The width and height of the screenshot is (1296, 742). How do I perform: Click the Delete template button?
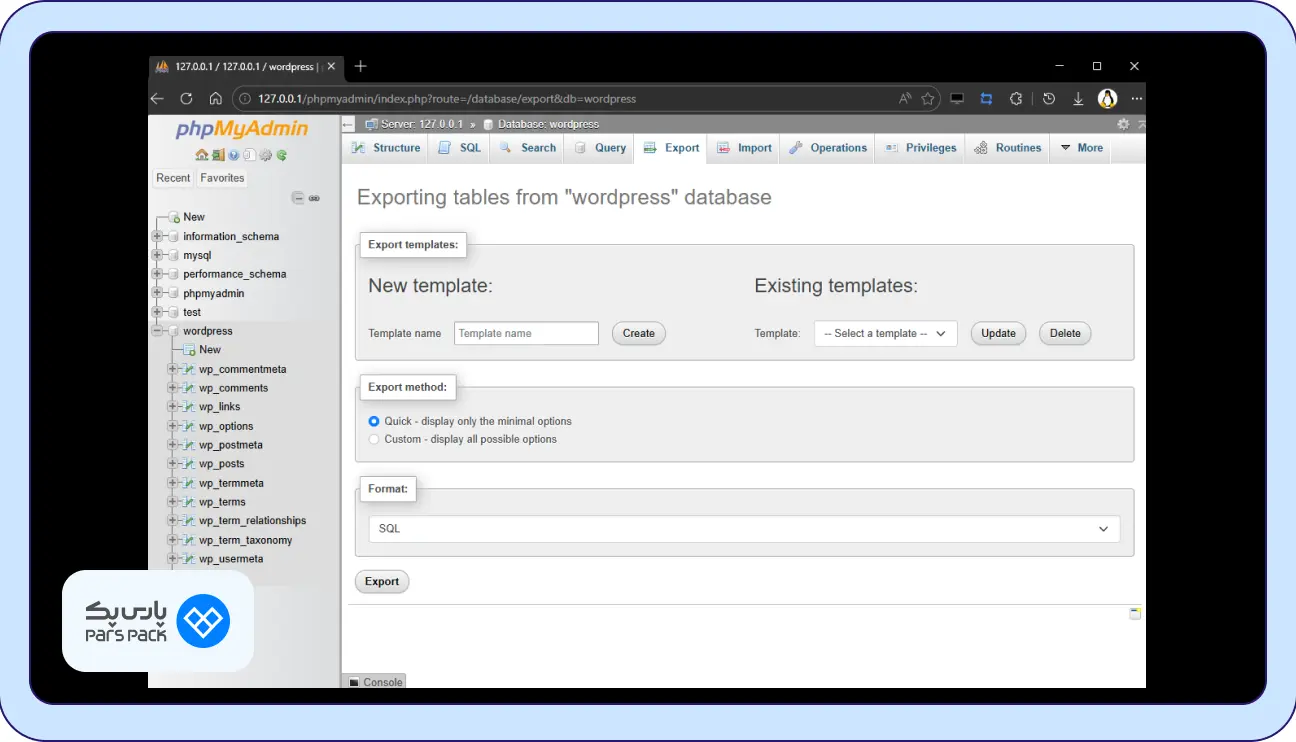pos(1065,333)
